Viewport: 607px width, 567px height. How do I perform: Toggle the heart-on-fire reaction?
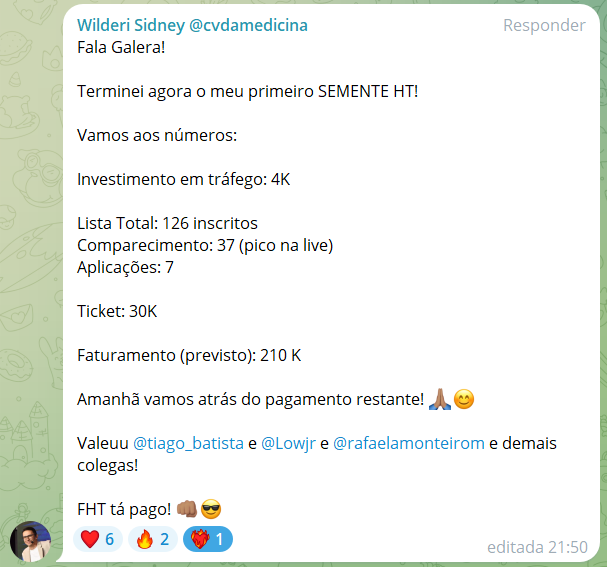(x=208, y=539)
